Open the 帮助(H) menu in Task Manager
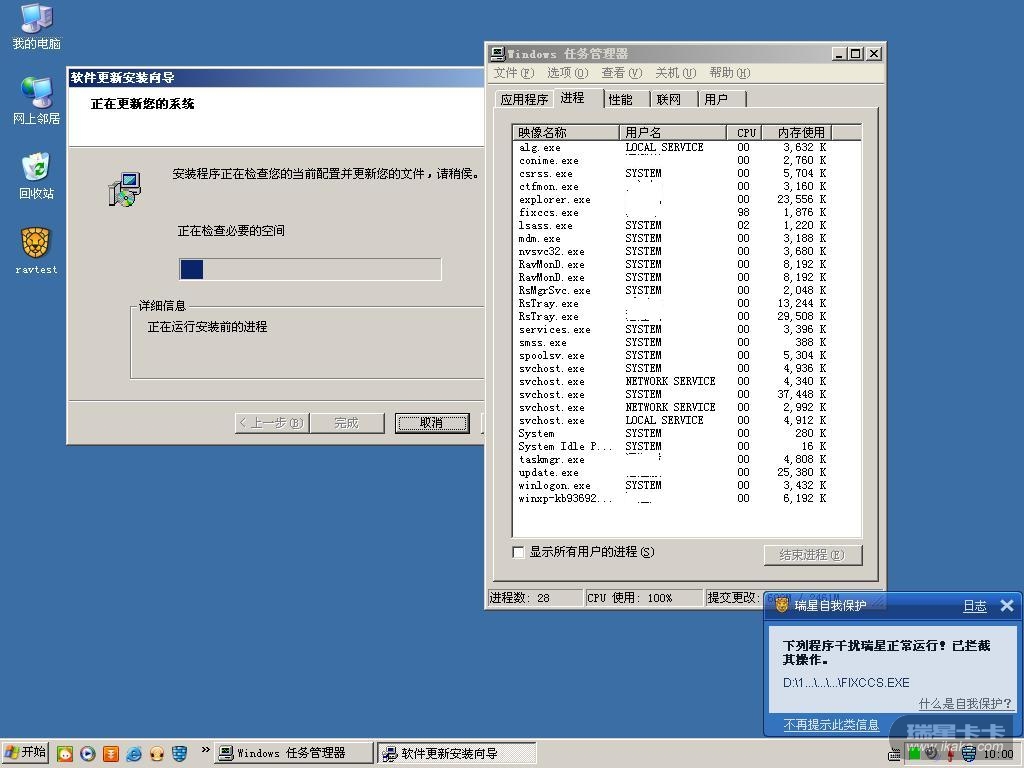Viewport: 1024px width, 768px height. coord(730,73)
